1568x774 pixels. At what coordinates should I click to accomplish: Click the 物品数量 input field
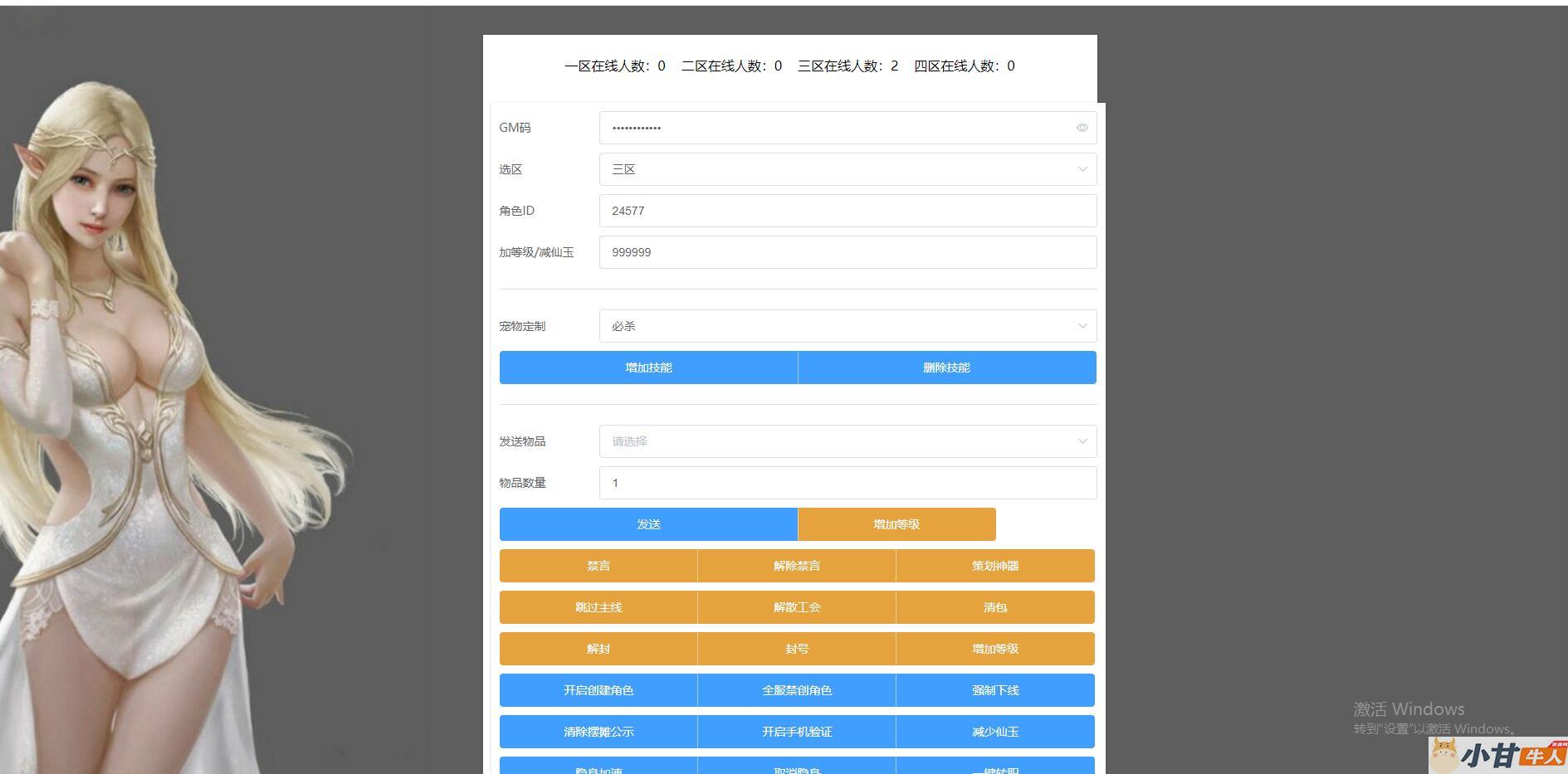click(x=847, y=483)
